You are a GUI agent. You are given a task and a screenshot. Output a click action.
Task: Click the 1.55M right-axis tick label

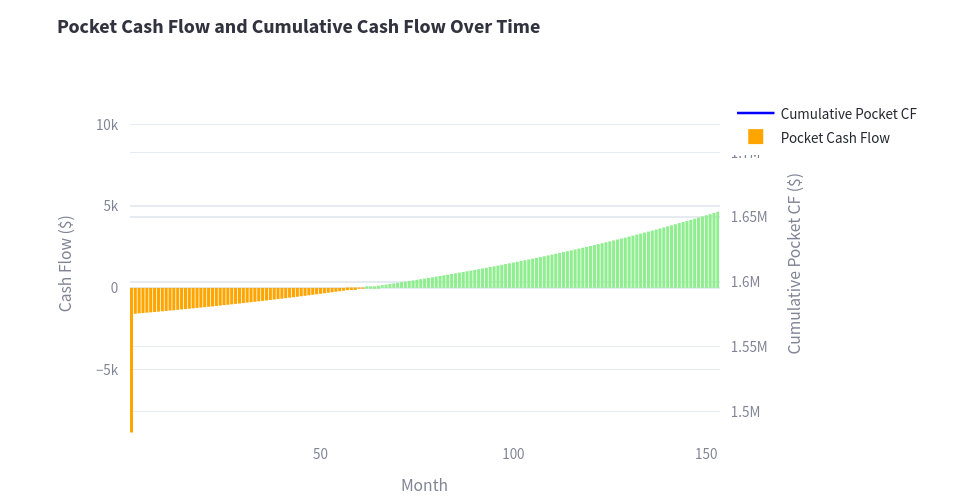[749, 347]
